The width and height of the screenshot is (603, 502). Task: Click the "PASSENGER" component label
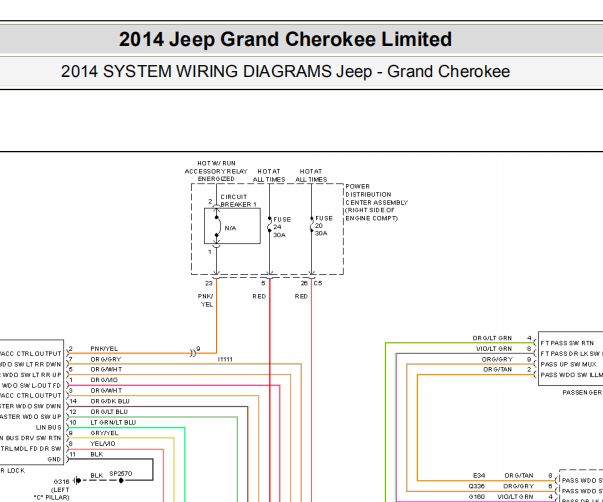(x=582, y=393)
